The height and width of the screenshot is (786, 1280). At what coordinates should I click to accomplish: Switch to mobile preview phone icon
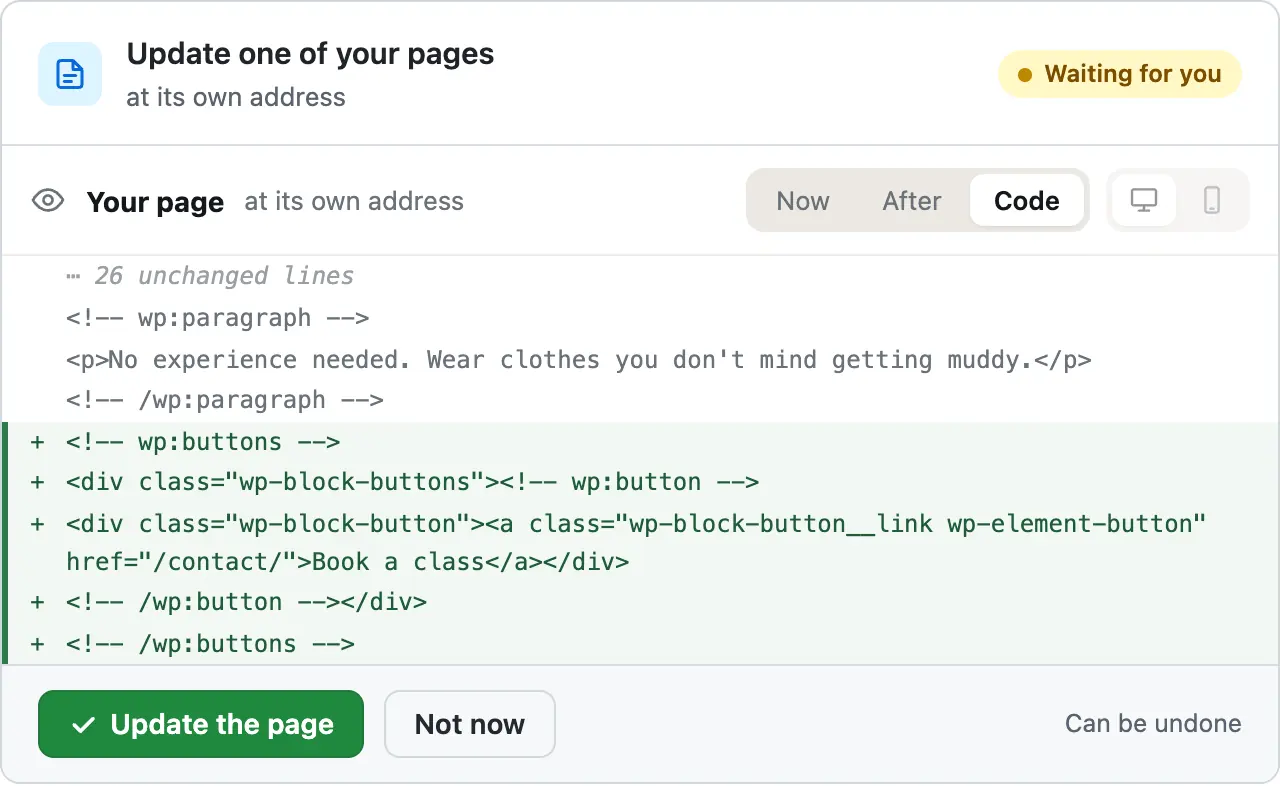pyautogui.click(x=1212, y=200)
